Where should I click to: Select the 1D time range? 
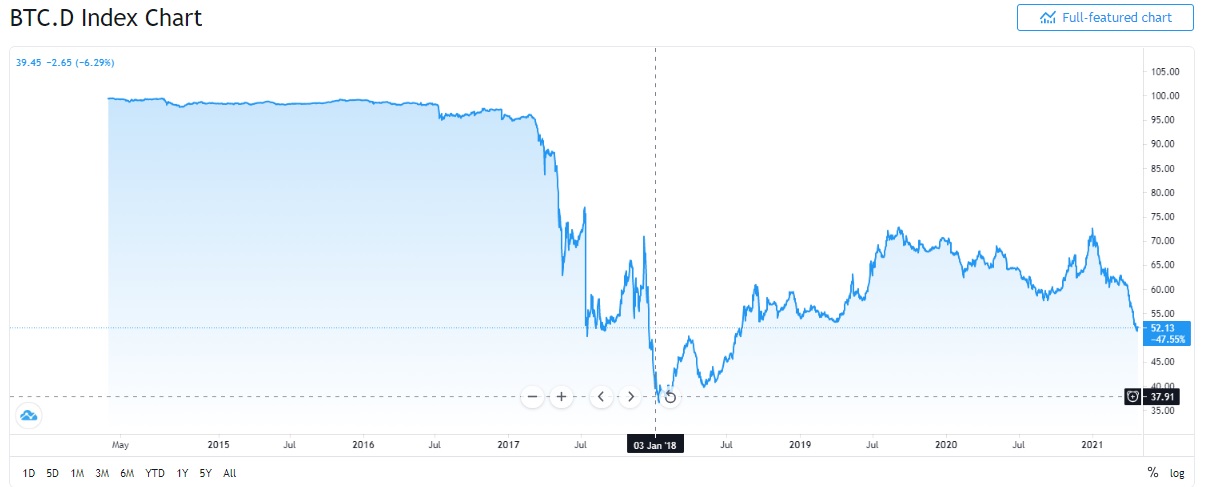(x=29, y=473)
